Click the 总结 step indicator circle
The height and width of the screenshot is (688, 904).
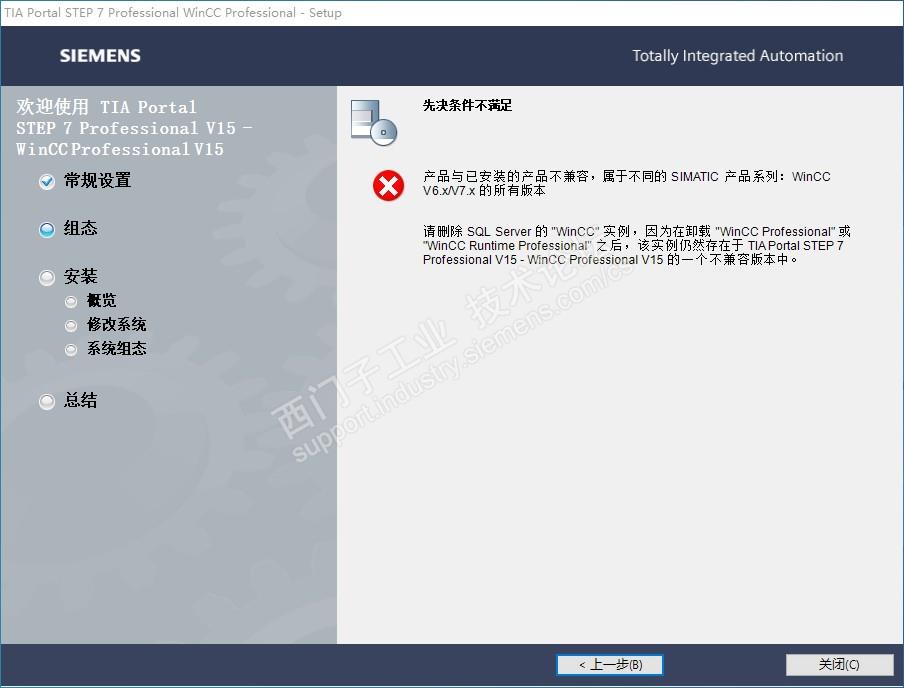click(x=47, y=401)
